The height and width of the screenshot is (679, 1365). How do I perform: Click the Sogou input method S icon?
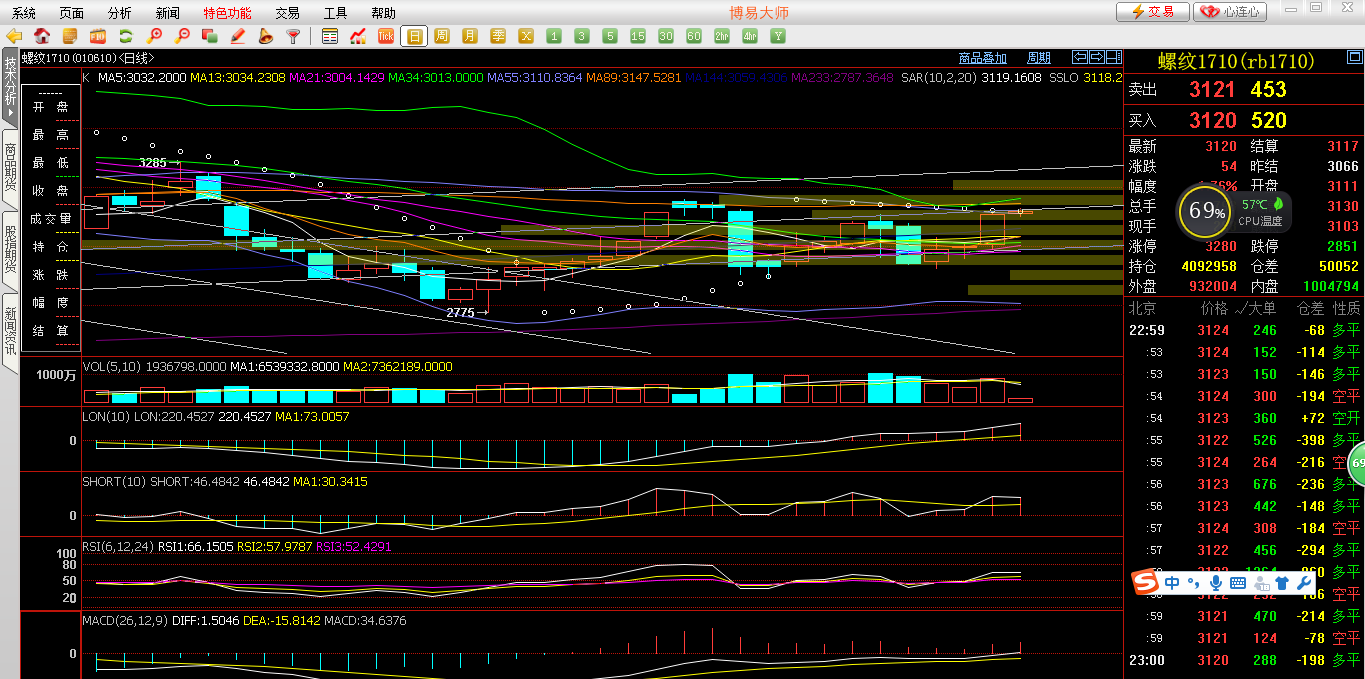pos(1146,582)
